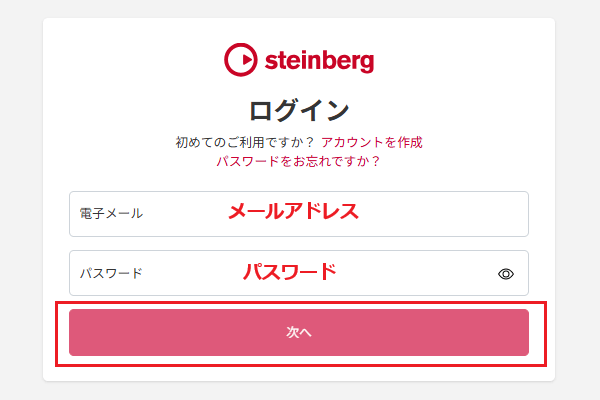Click the 次へ text inside the pink button

(x=299, y=332)
